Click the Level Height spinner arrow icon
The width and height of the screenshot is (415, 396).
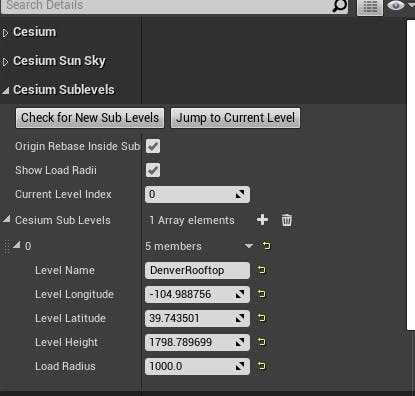[x=240, y=342]
